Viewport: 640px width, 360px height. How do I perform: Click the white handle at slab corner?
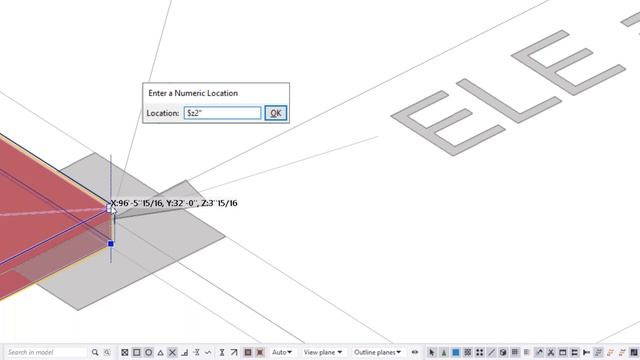point(109,209)
